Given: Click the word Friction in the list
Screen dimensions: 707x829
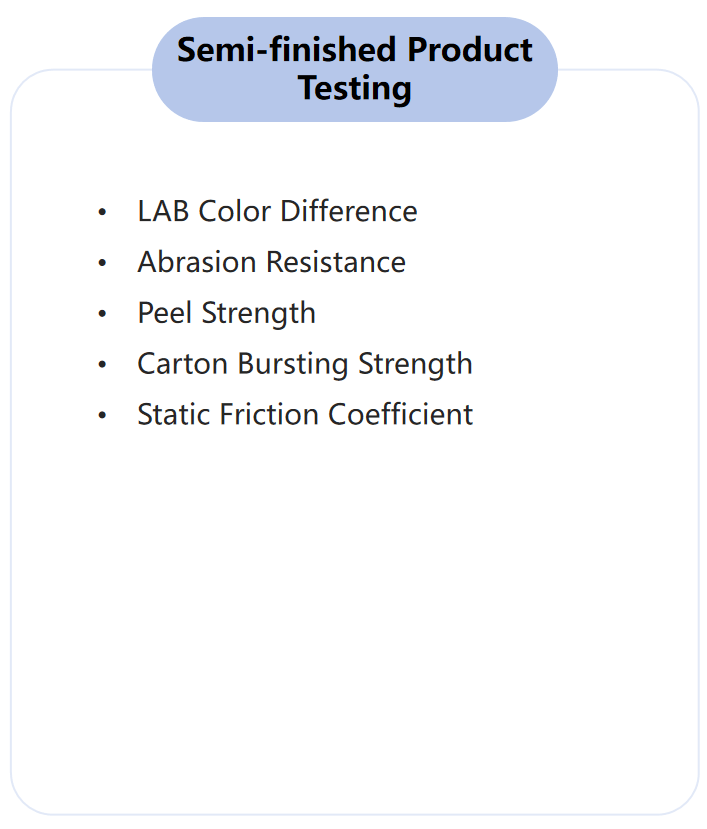Looking at the screenshot, I should [x=269, y=414].
